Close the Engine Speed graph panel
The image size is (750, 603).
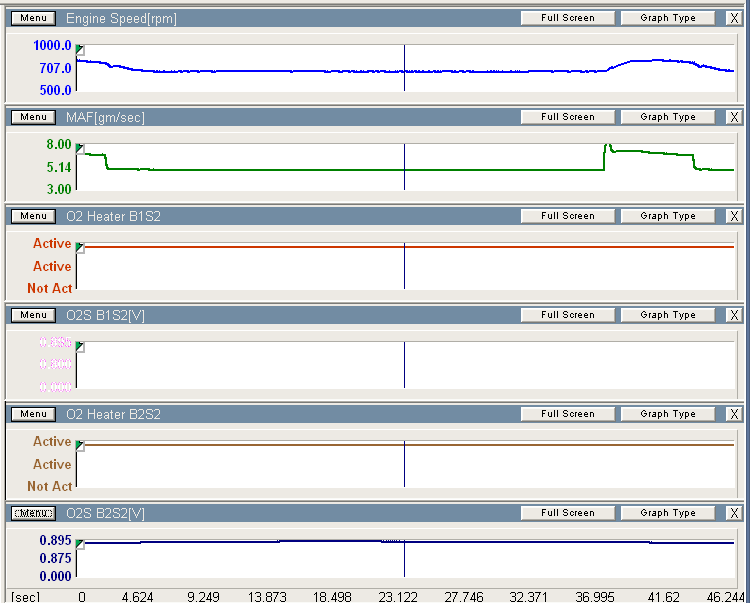tap(734, 18)
